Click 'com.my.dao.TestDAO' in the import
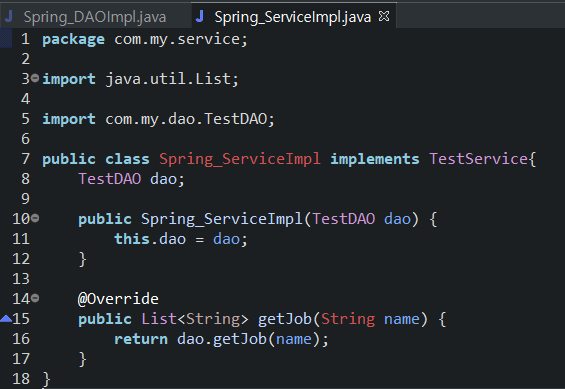Viewport: 565px width, 389px height. tap(186, 119)
